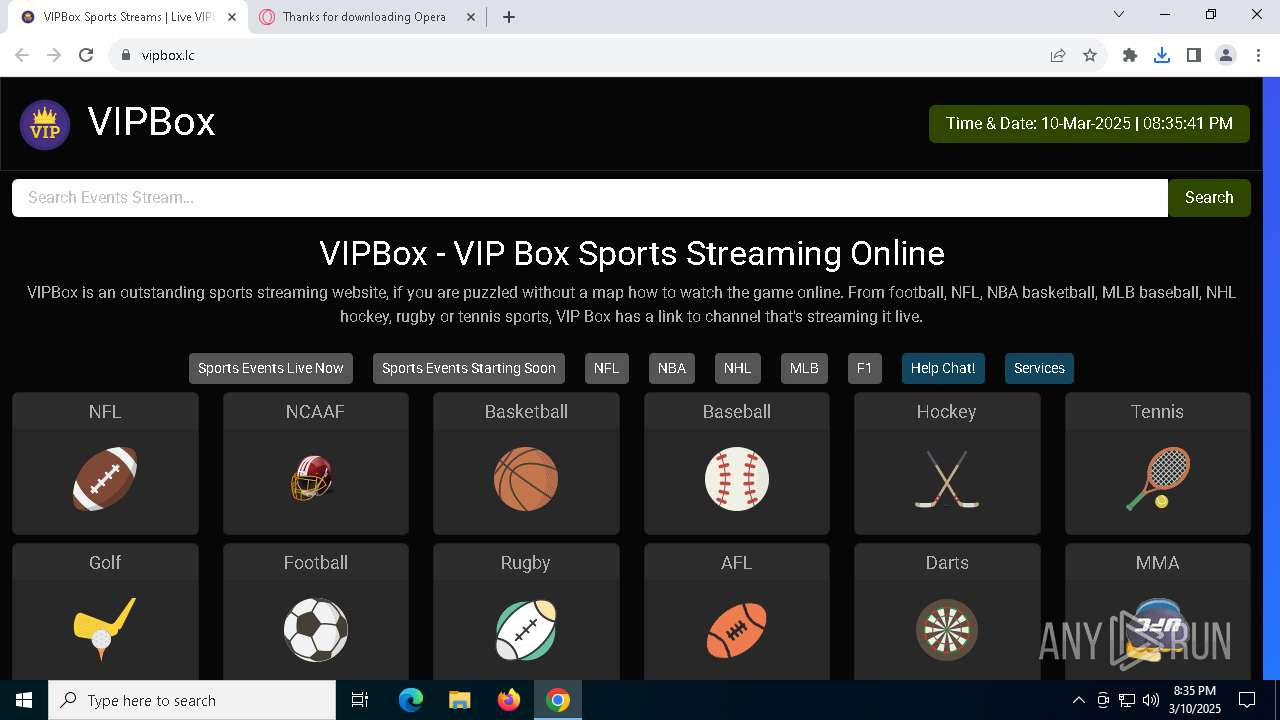Open Windows Start menu
Image resolution: width=1280 pixels, height=720 pixels.
pos(24,700)
